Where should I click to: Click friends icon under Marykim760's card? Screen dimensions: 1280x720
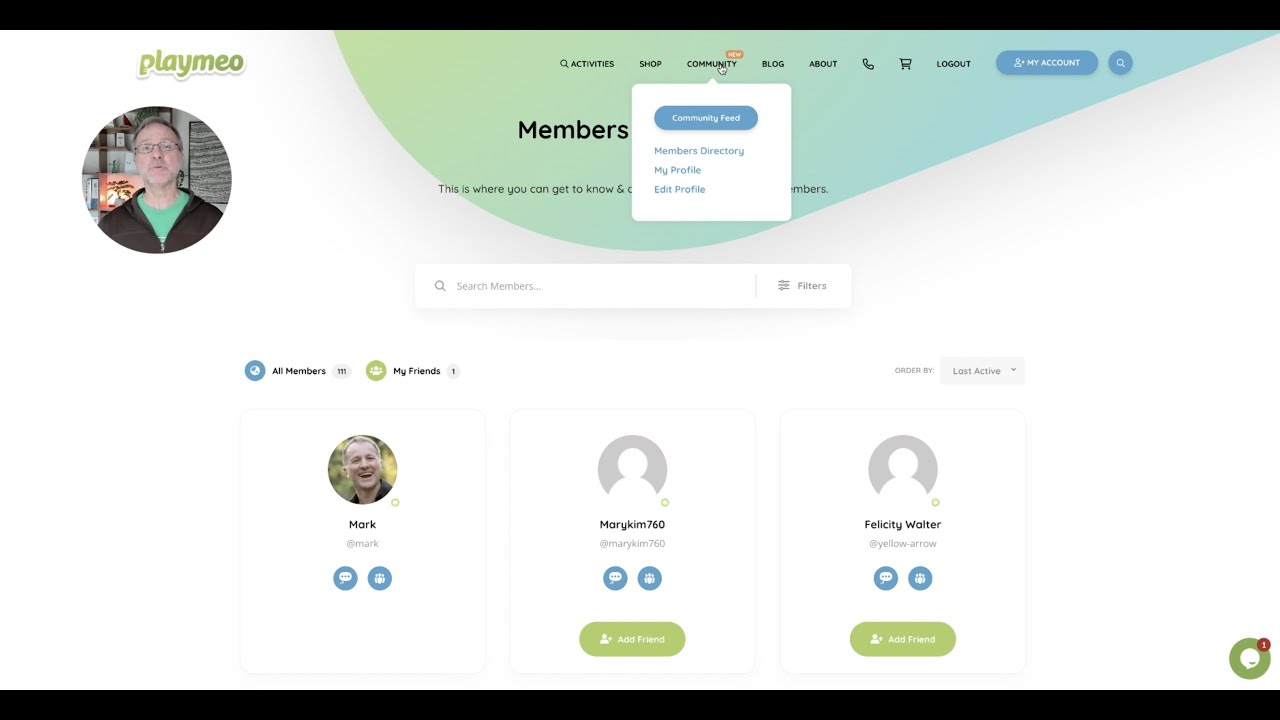pyautogui.click(x=650, y=578)
